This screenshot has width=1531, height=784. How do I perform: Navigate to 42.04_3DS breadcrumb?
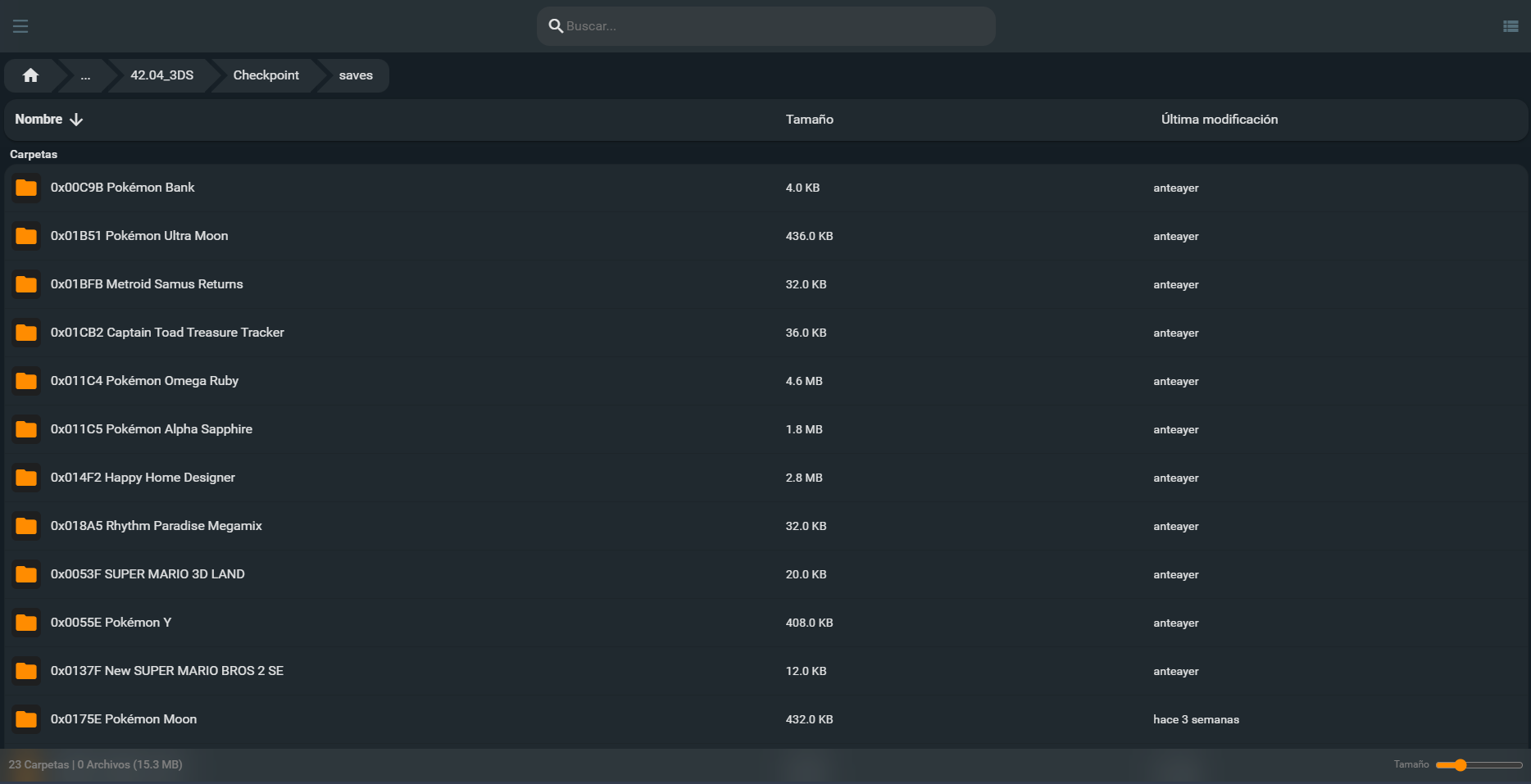coord(161,75)
